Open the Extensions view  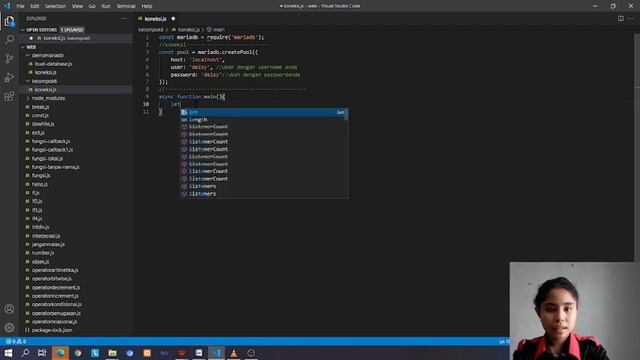click(x=9, y=96)
